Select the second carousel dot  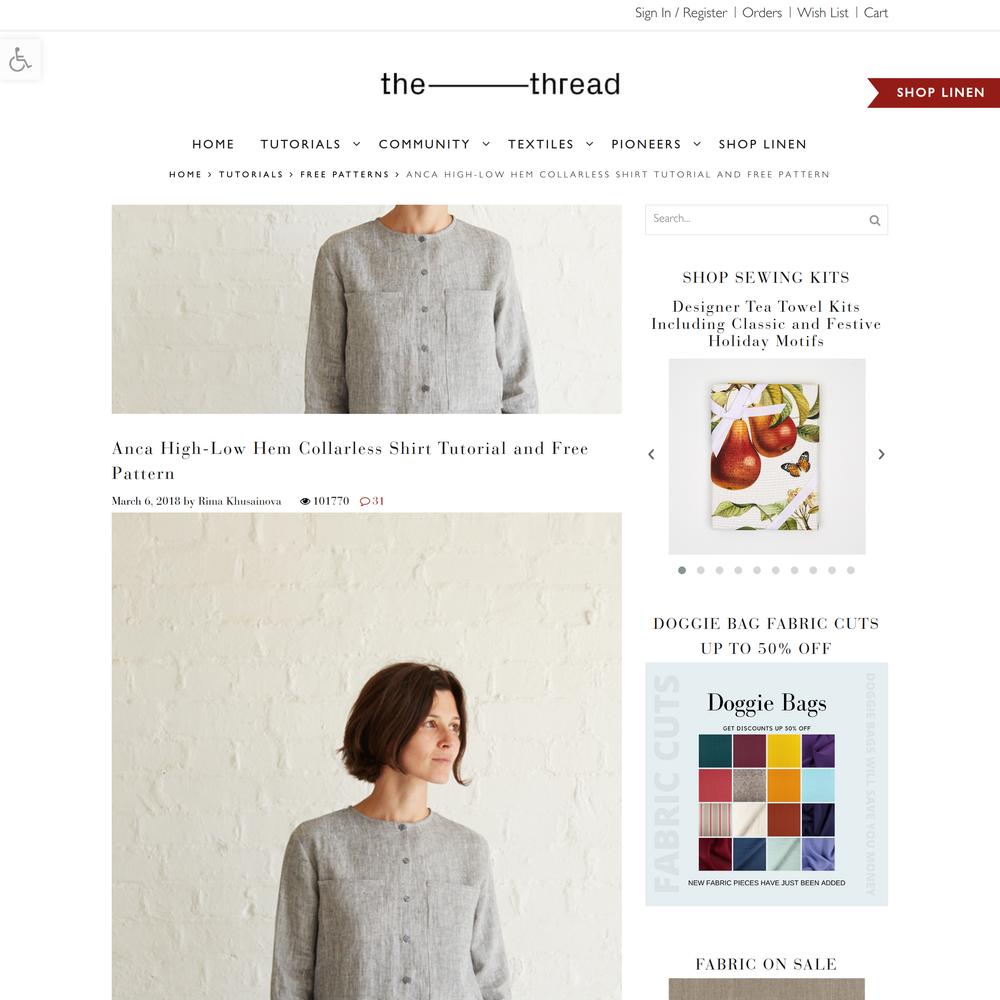point(701,570)
